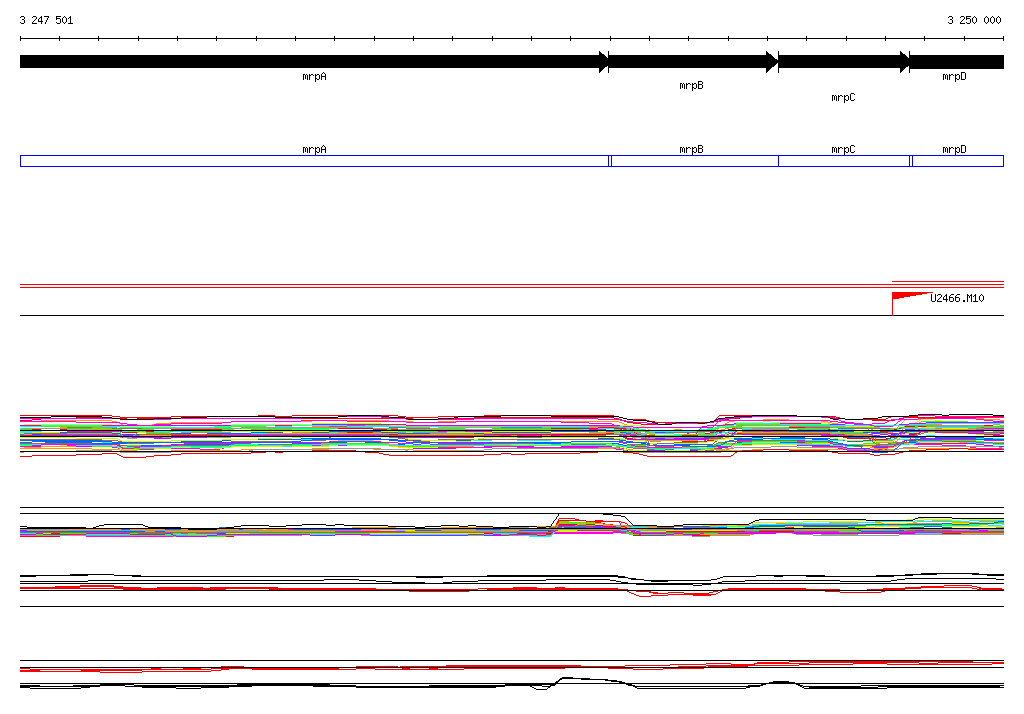Select the blue mrpB outlined box

[695, 161]
